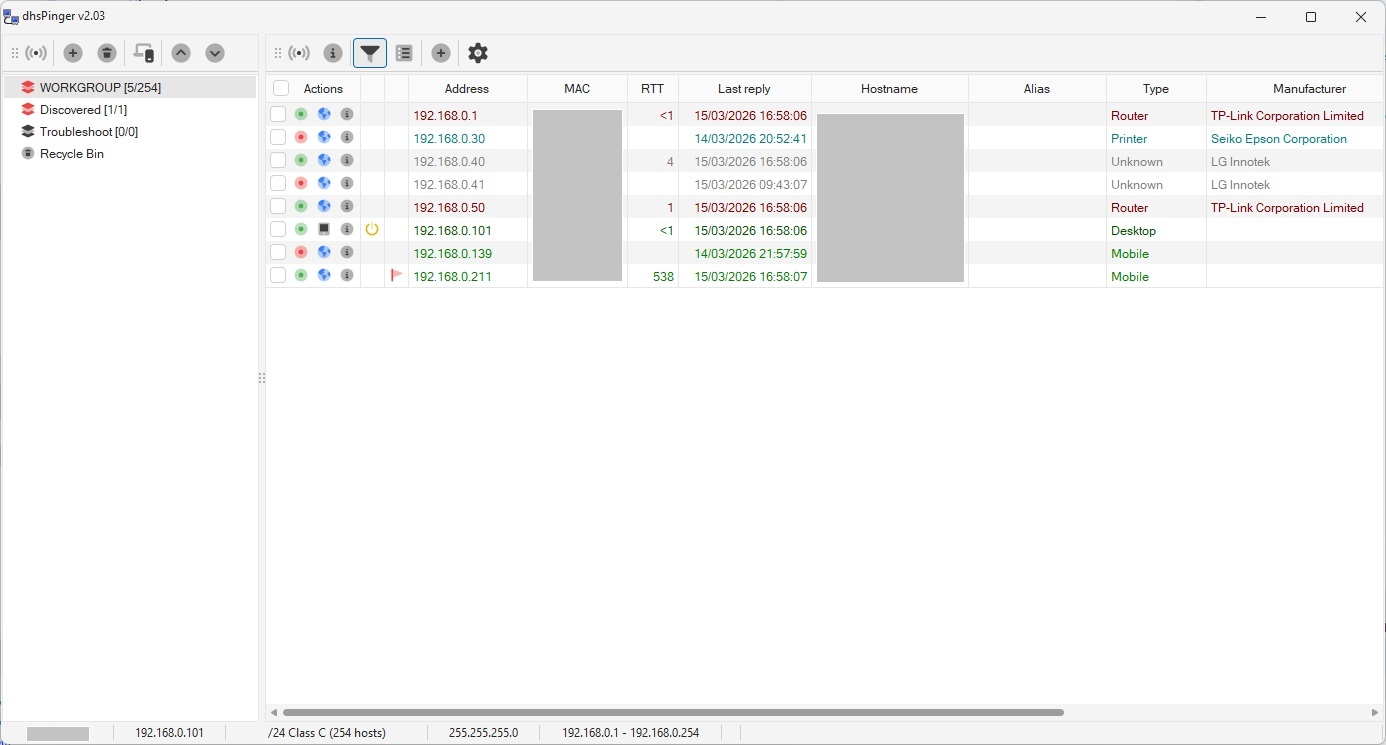Click the up chevron to move selection up

181,53
